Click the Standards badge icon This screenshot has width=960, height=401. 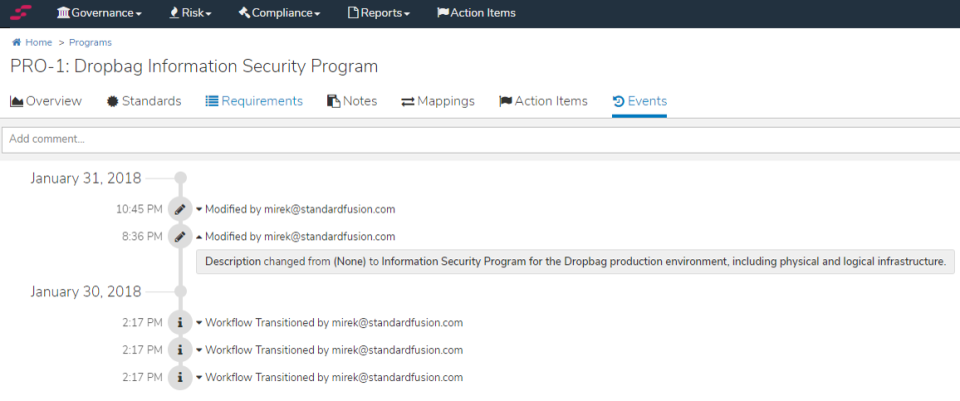click(x=113, y=101)
